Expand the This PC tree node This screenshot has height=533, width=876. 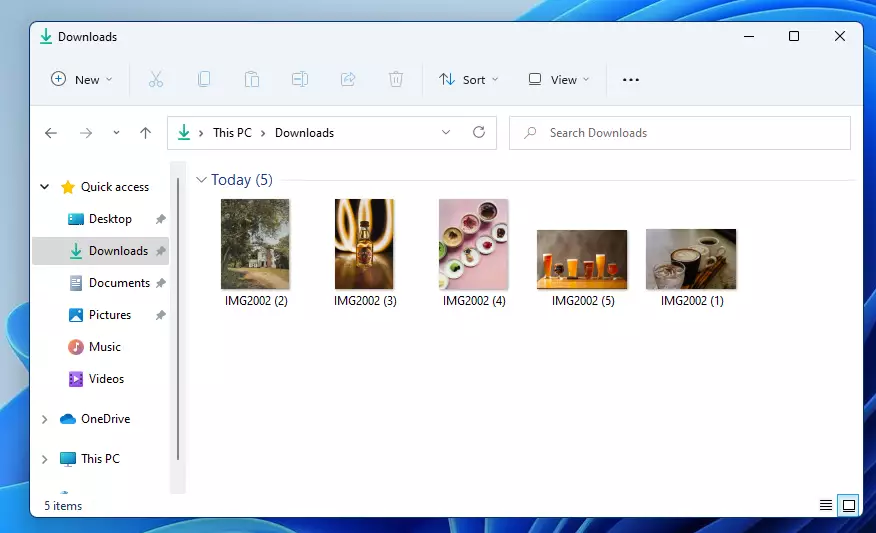point(45,459)
